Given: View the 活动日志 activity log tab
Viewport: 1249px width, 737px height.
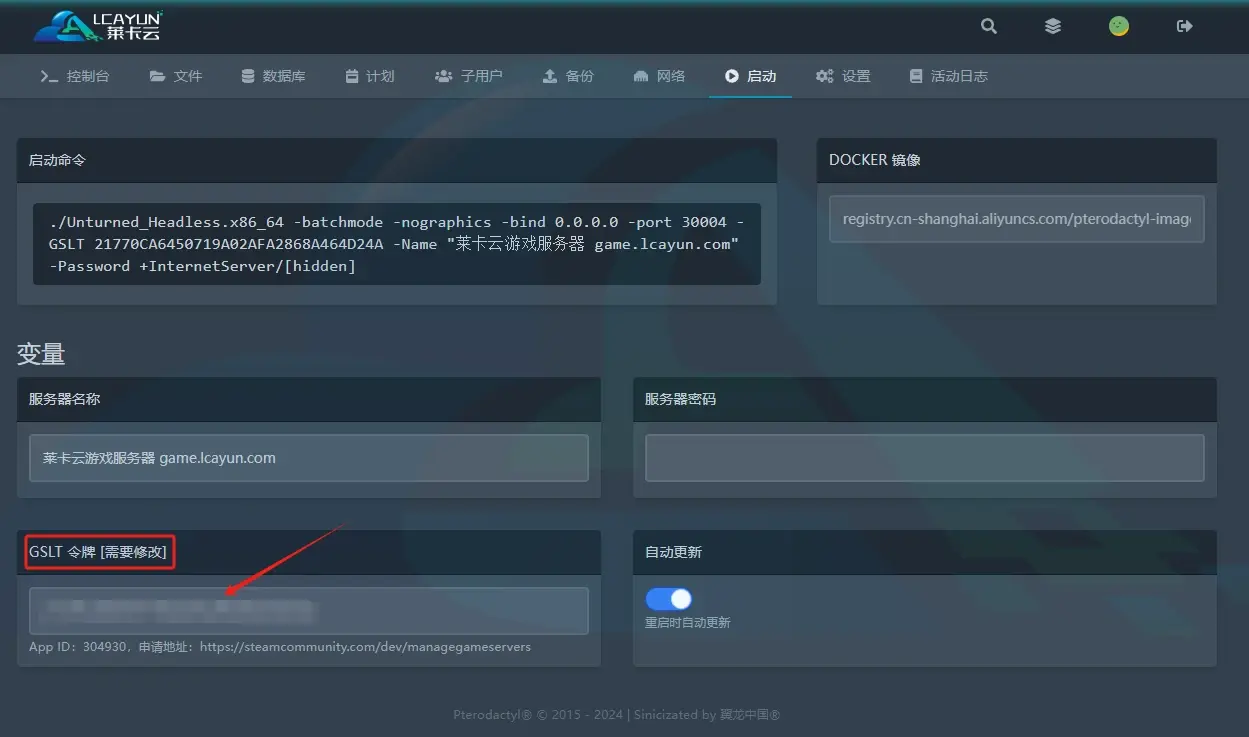Looking at the screenshot, I should click(x=949, y=76).
